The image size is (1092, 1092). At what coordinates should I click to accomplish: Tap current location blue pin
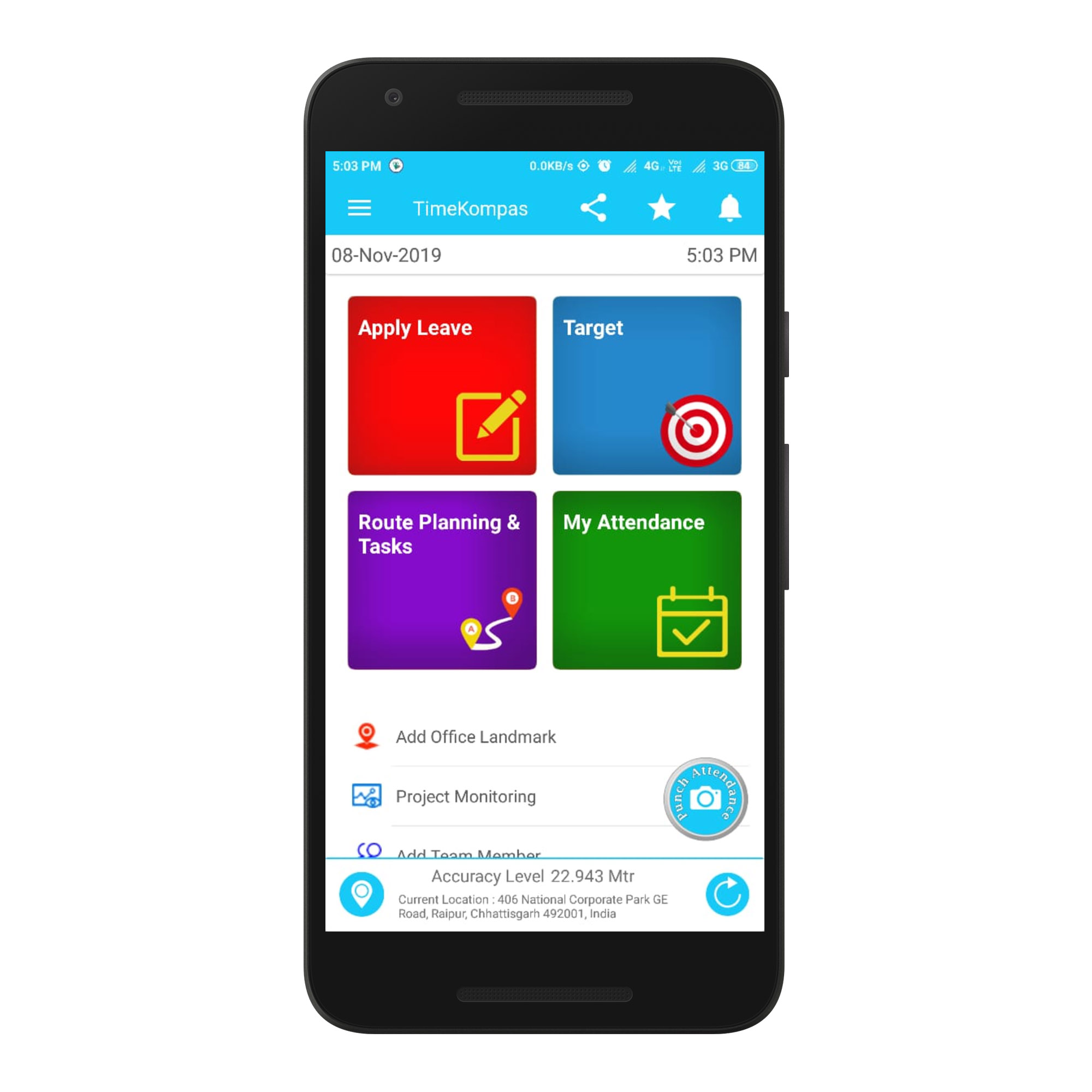coord(362,894)
